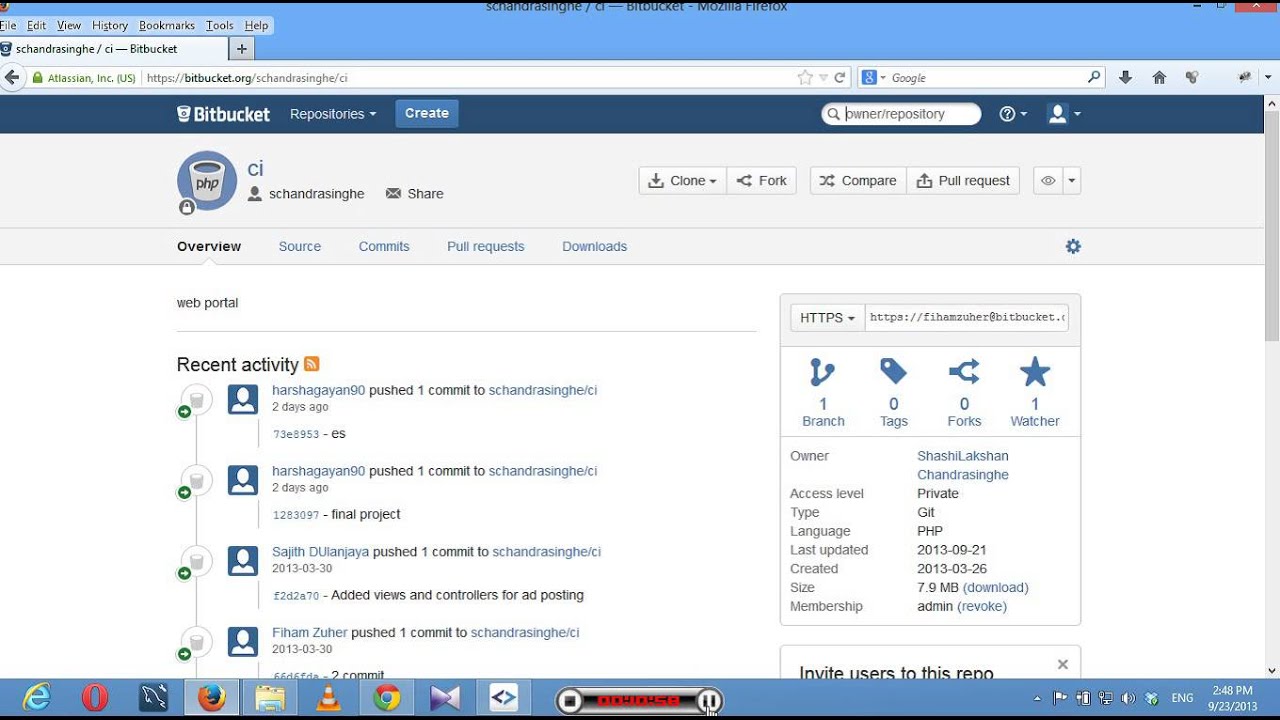Image resolution: width=1280 pixels, height=720 pixels.
Task: Click the Google search magnifier icon
Action: (x=1094, y=77)
